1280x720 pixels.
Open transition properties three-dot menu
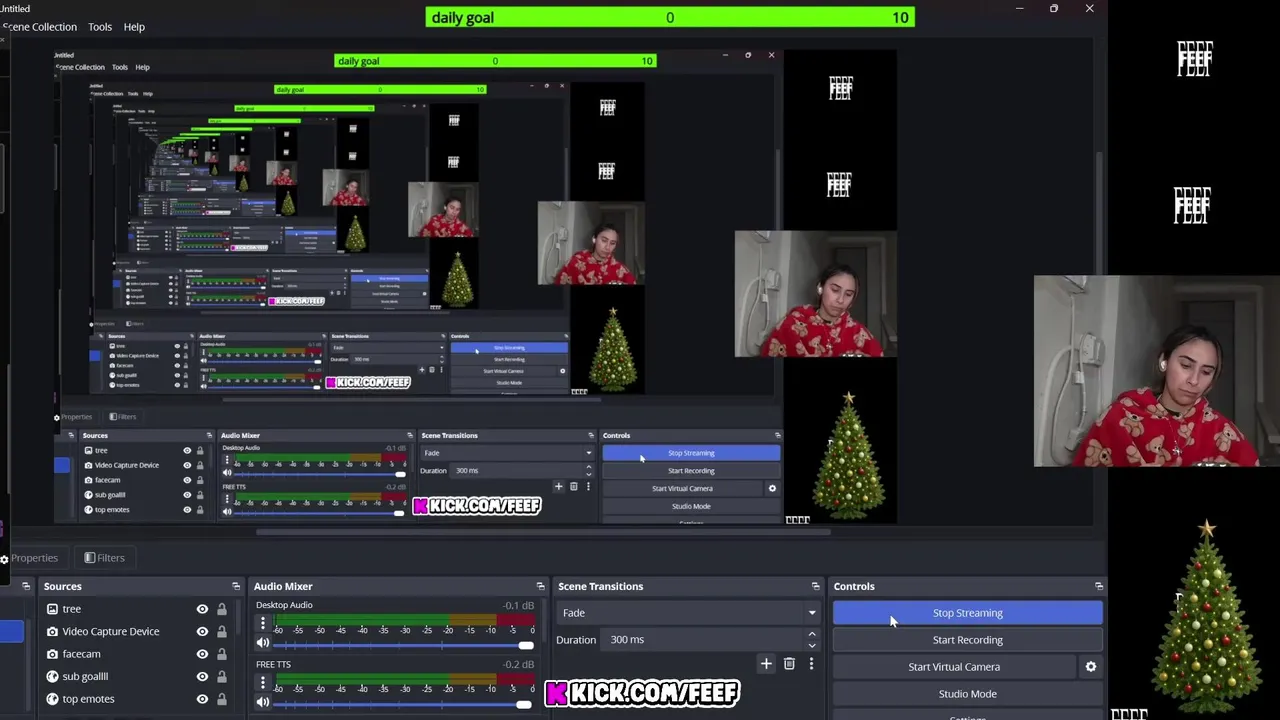811,664
